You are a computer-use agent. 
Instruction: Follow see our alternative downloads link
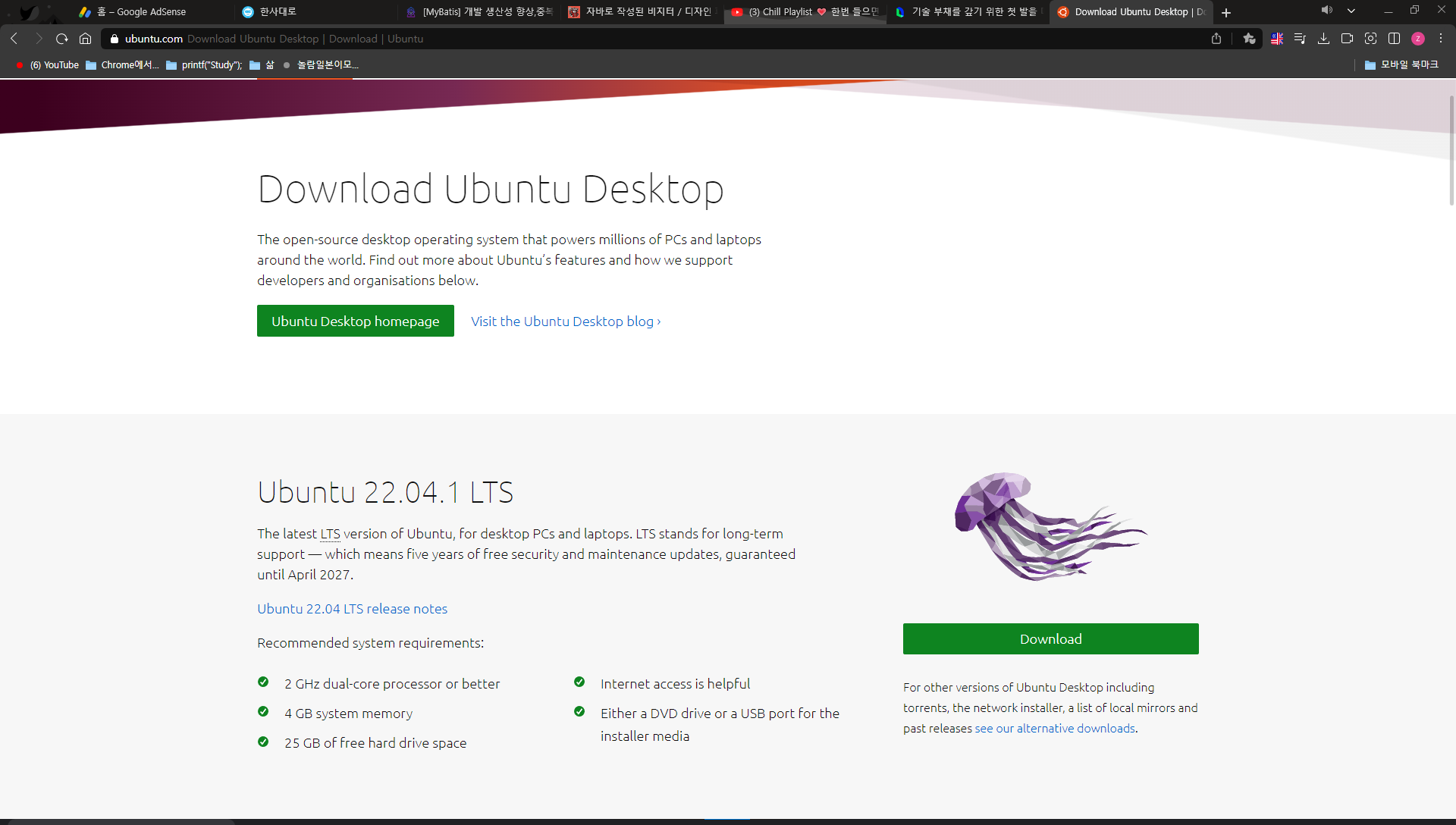click(x=1055, y=729)
